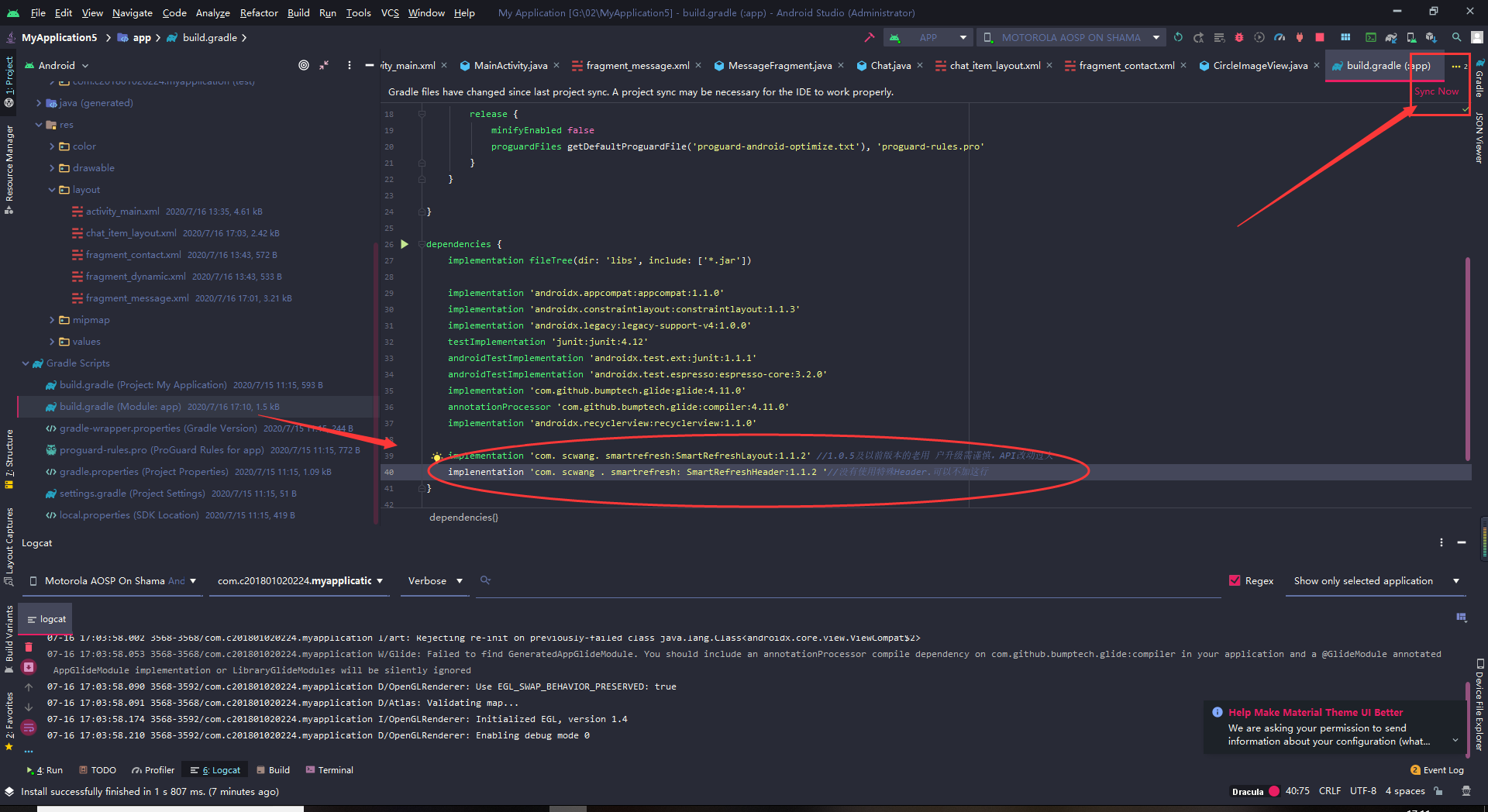The width and height of the screenshot is (1488, 812).
Task: Click the Search Everywhere magnifier icon
Action: (x=1457, y=37)
